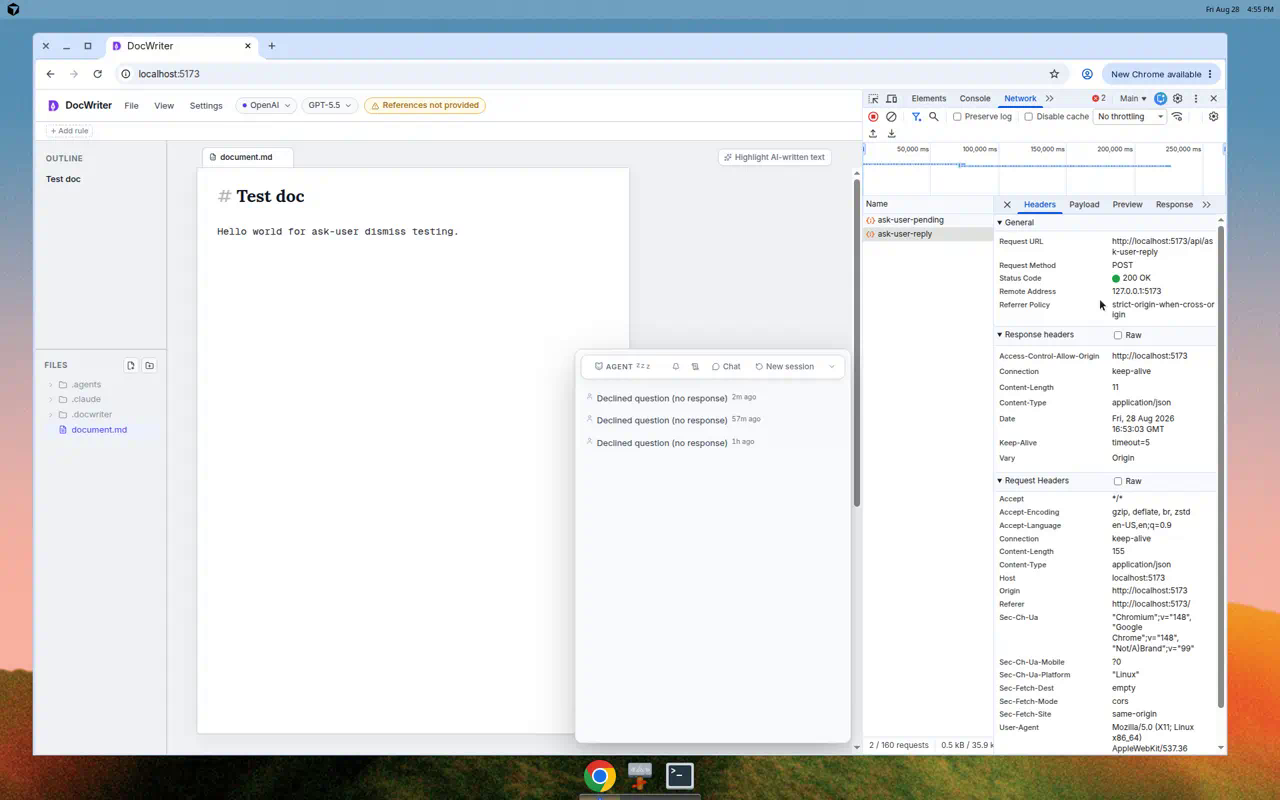The image size is (1280, 800).
Task: Open the View menu
Action: coord(164,106)
